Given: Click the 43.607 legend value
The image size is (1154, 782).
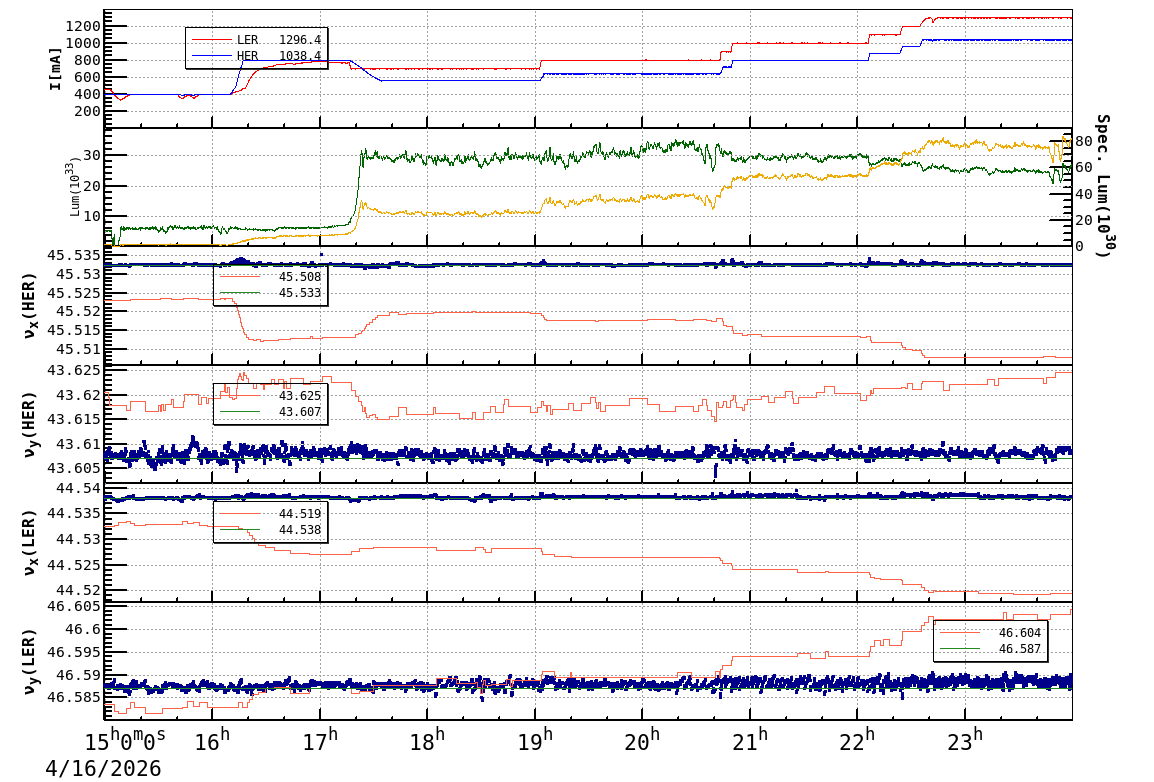Looking at the screenshot, I should pyautogui.click(x=300, y=412).
